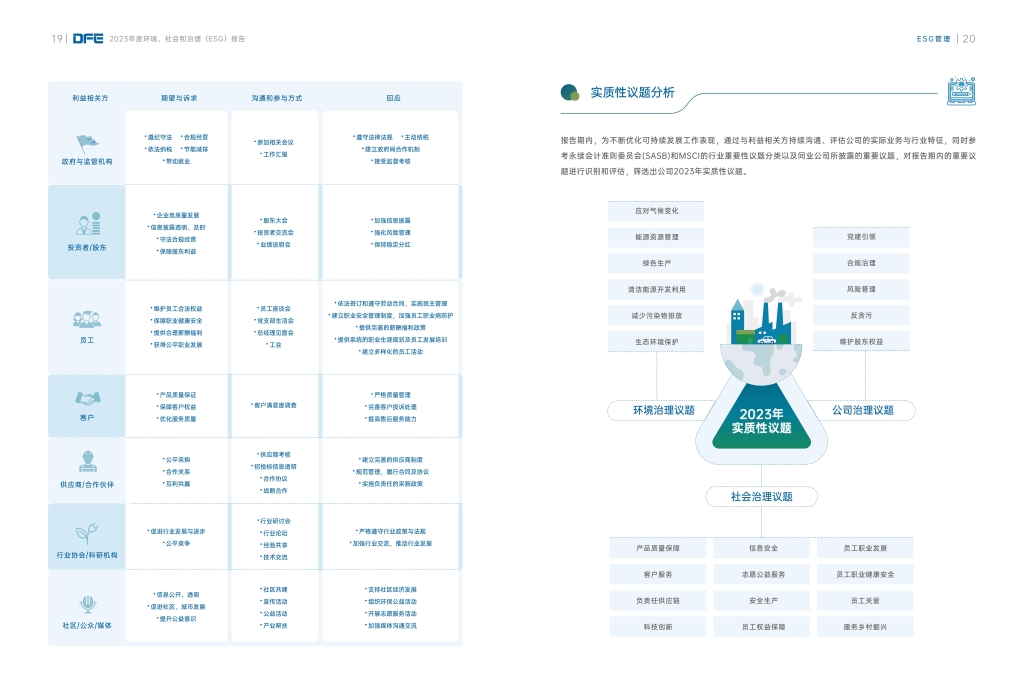Click the employee group icon

[87, 319]
